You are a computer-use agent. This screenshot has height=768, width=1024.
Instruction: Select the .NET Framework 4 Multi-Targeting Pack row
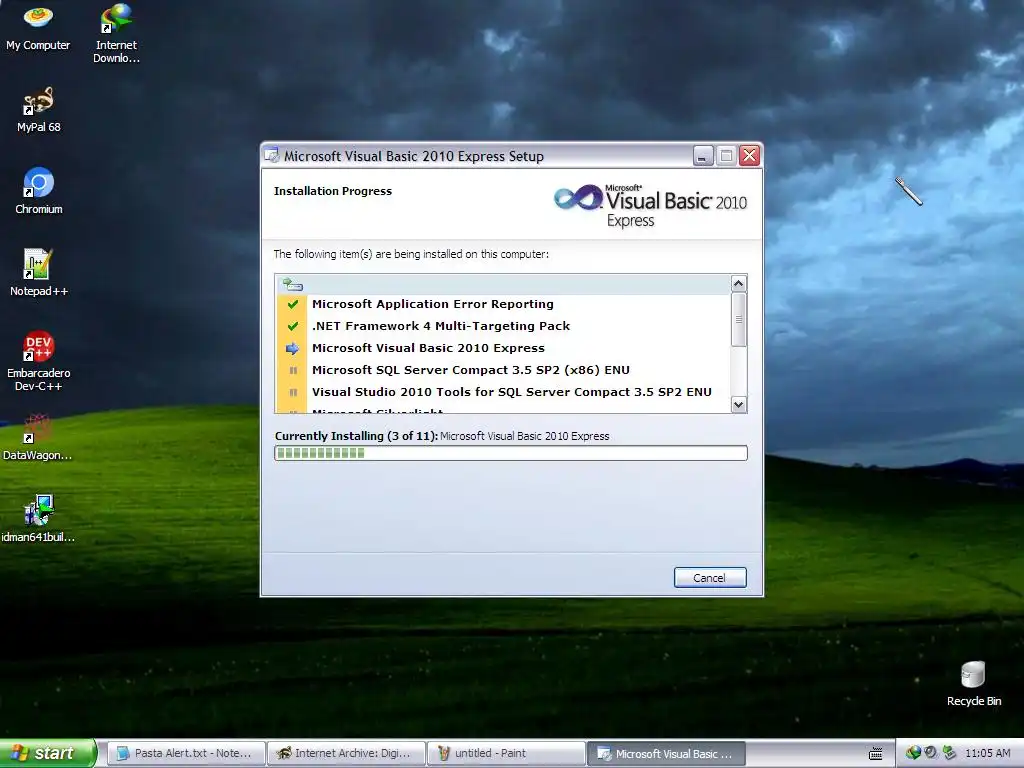pos(503,326)
